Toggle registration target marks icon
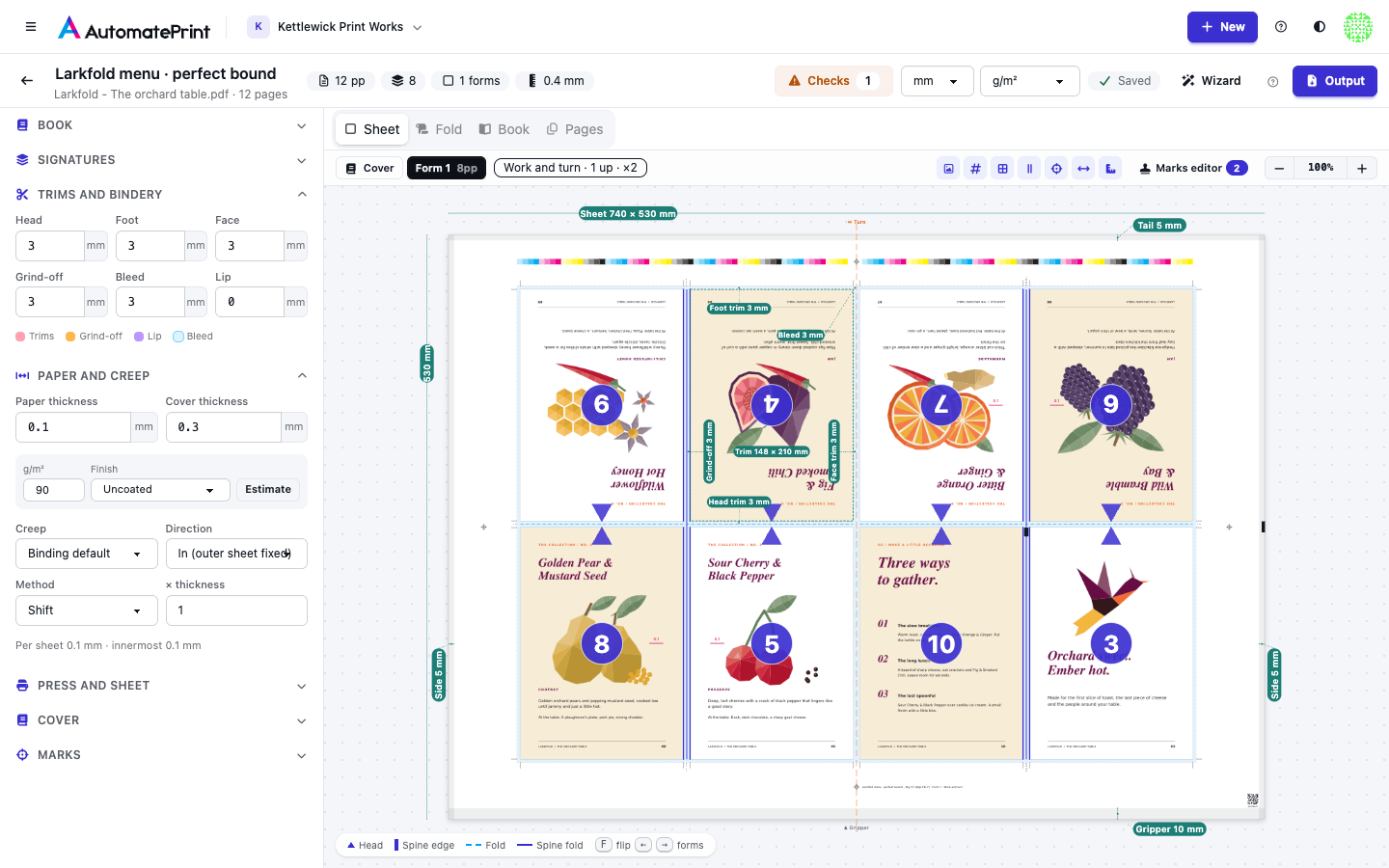Image resolution: width=1389 pixels, height=868 pixels. (x=1057, y=169)
